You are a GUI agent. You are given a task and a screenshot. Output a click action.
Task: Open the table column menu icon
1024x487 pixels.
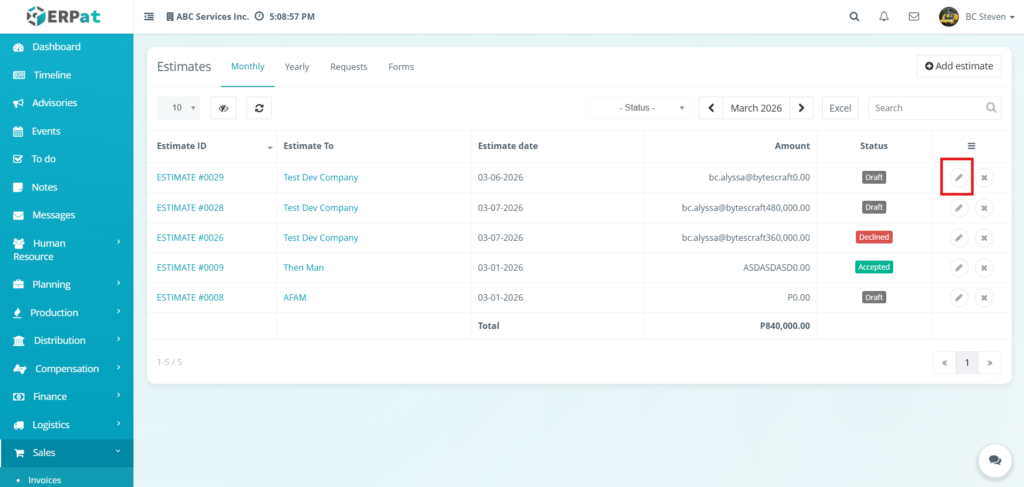pos(971,146)
